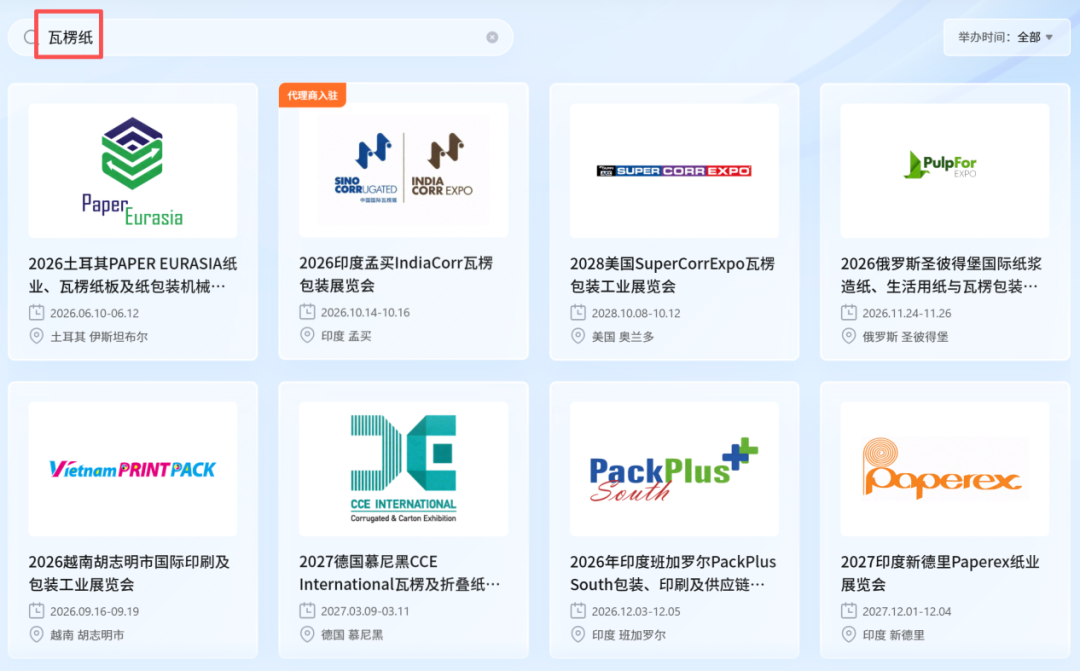1080x671 pixels.
Task: Open the Super Corr Expo logo thumbnail
Action: coord(674,171)
